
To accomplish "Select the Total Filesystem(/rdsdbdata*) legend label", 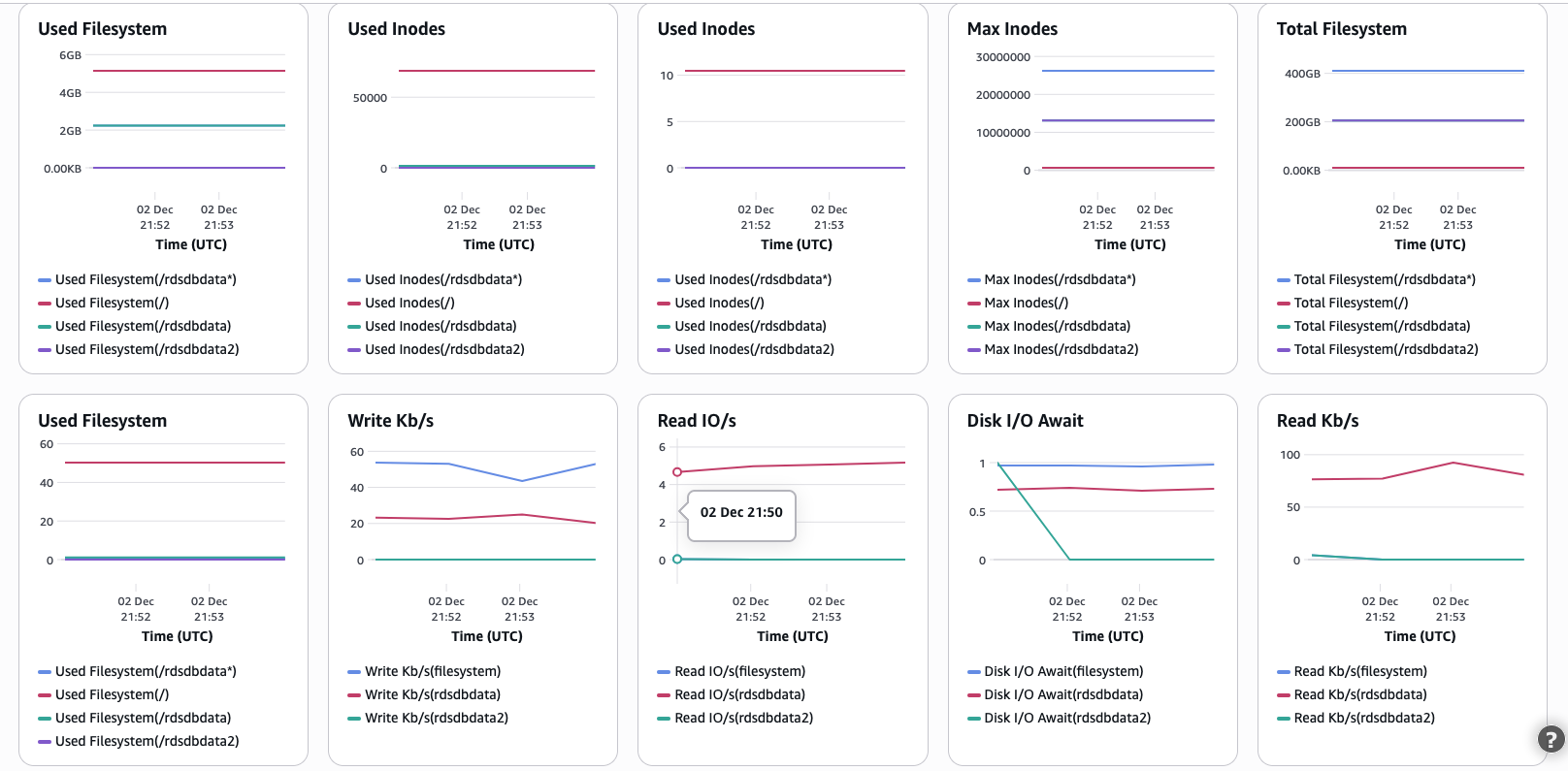I will [x=1384, y=279].
